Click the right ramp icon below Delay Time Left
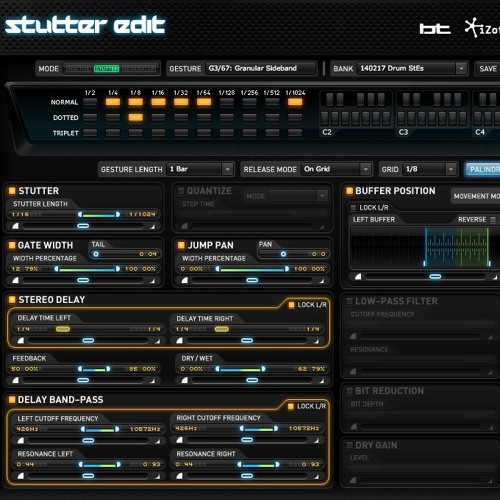500x500 pixels. click(158, 341)
